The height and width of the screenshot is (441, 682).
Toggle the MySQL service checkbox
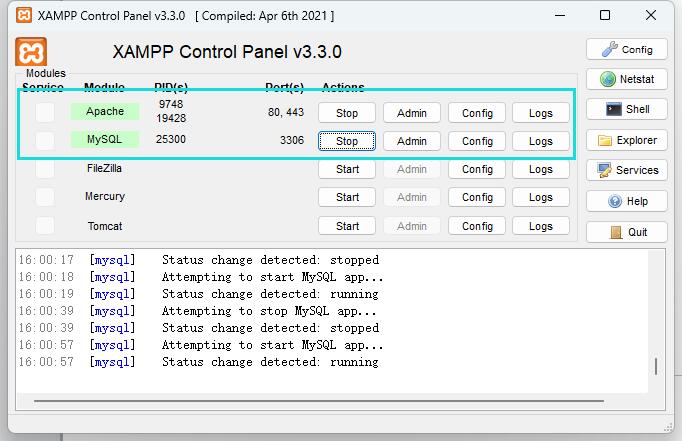45,140
